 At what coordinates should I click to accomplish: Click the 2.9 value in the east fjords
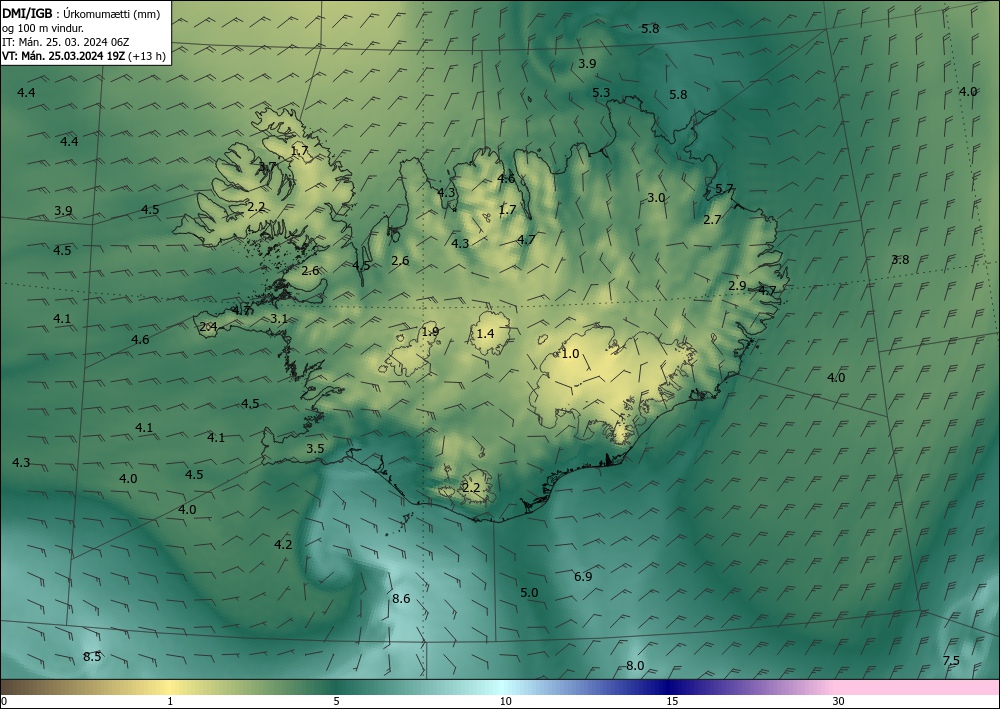coord(737,286)
